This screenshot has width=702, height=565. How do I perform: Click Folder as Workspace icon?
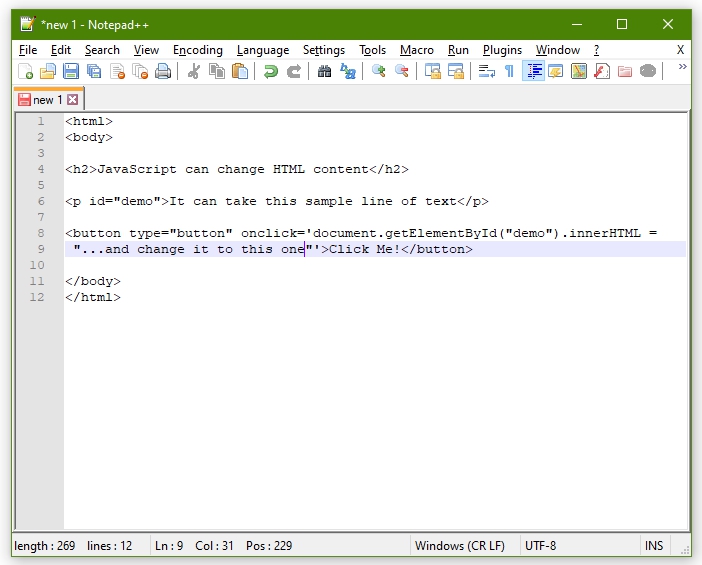625,72
